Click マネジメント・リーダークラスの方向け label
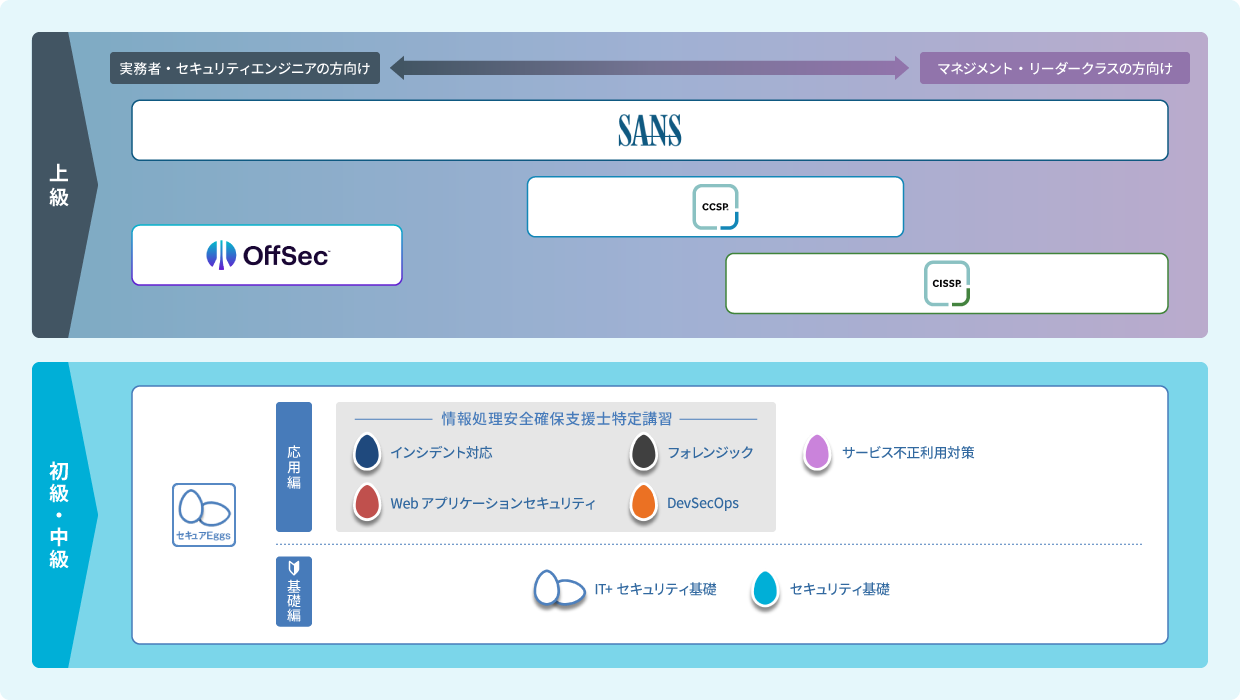Screen dimensions: 1240x700 (x=1055, y=69)
